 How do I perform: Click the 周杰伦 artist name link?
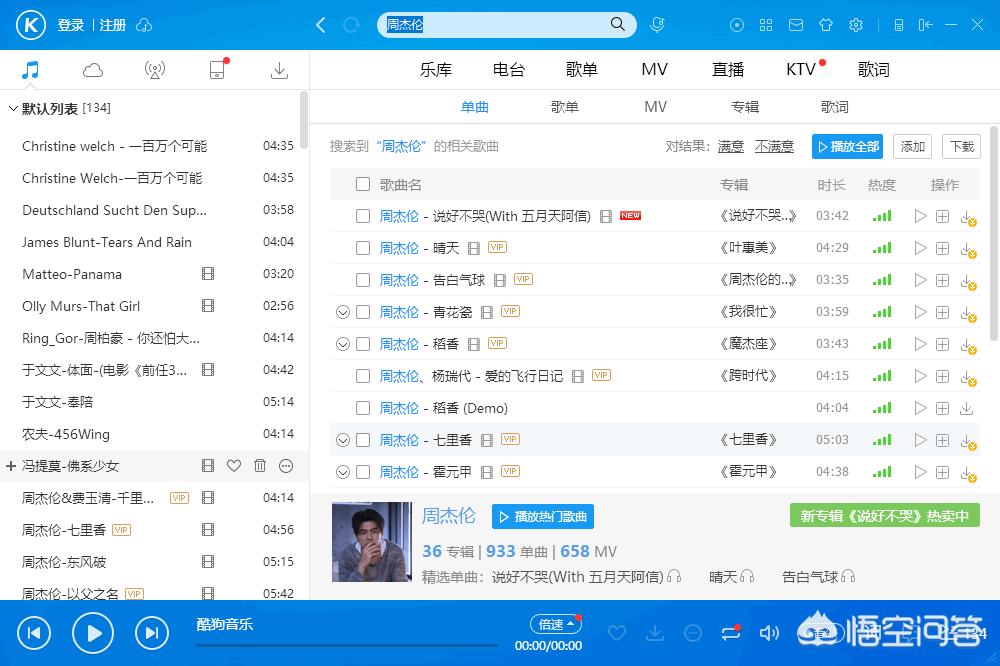click(448, 516)
